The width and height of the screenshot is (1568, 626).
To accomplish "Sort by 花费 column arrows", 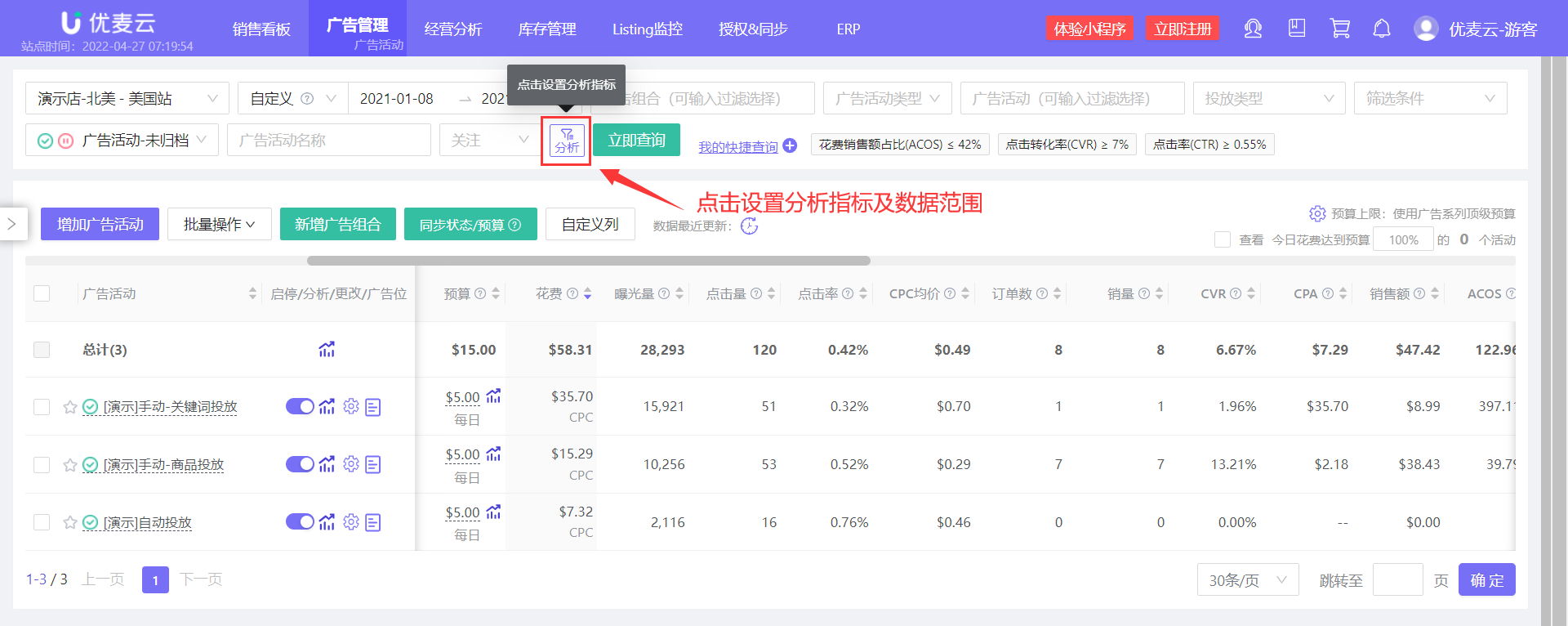I will pos(587,293).
